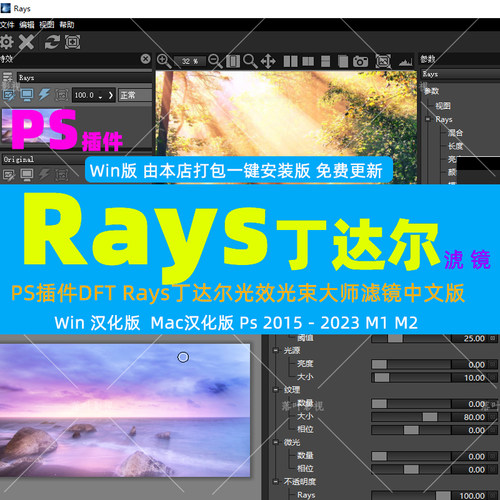Open the 帮助 menu
The width and height of the screenshot is (500, 500).
pyautogui.click(x=67, y=25)
